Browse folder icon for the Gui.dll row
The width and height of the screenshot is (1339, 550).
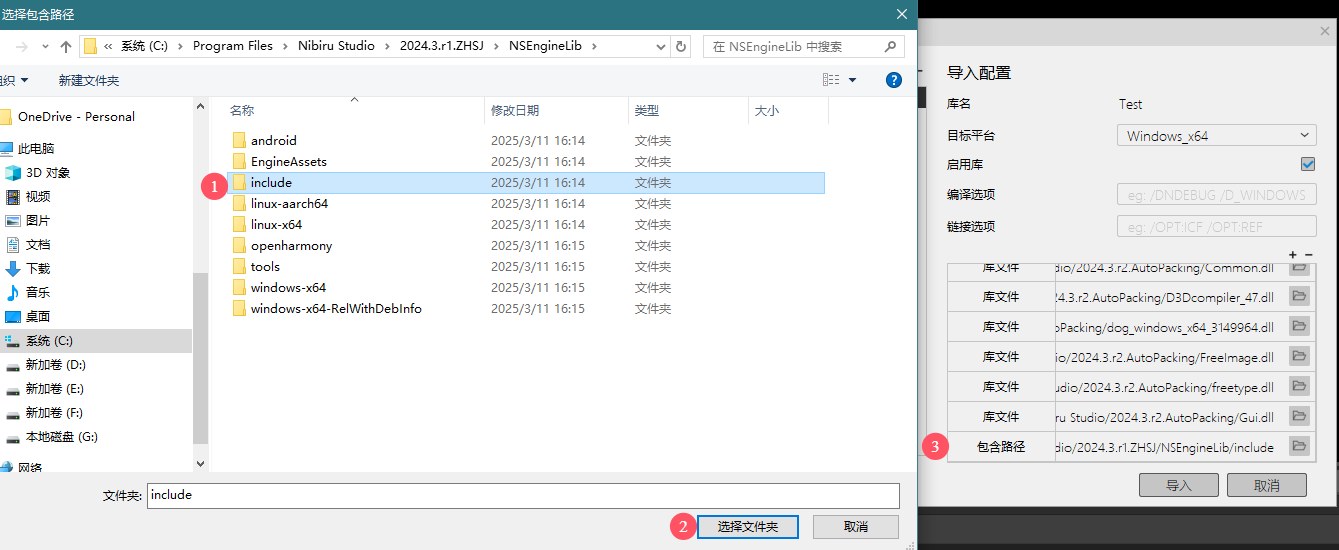click(1299, 416)
